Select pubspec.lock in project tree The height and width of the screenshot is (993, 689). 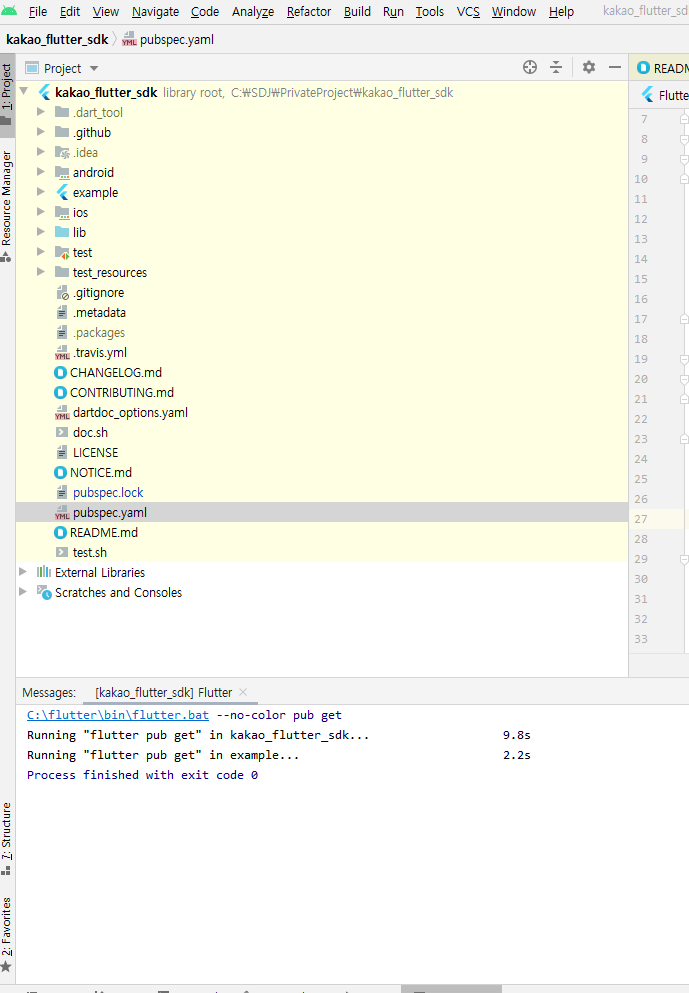click(108, 492)
